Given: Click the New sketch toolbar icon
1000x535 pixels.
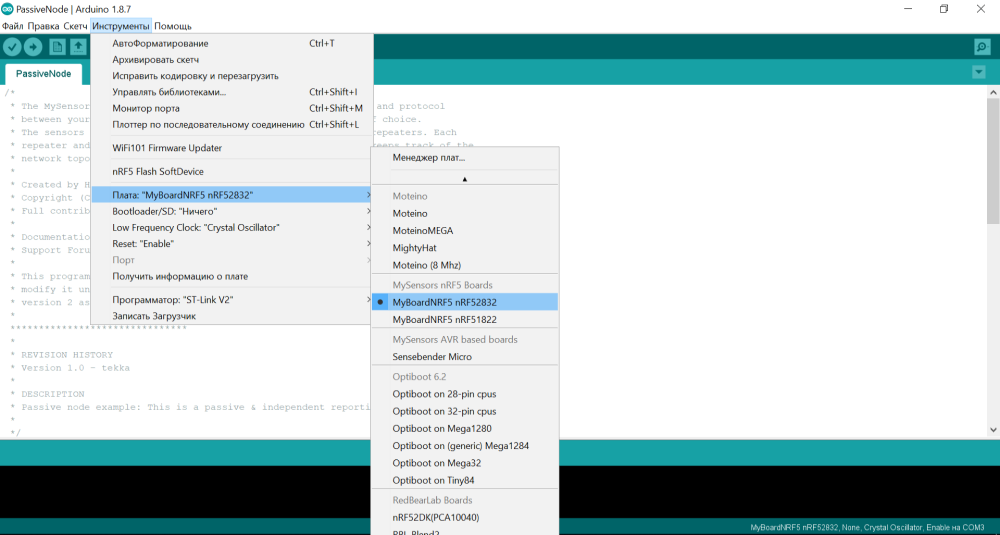Looking at the screenshot, I should tap(58, 47).
